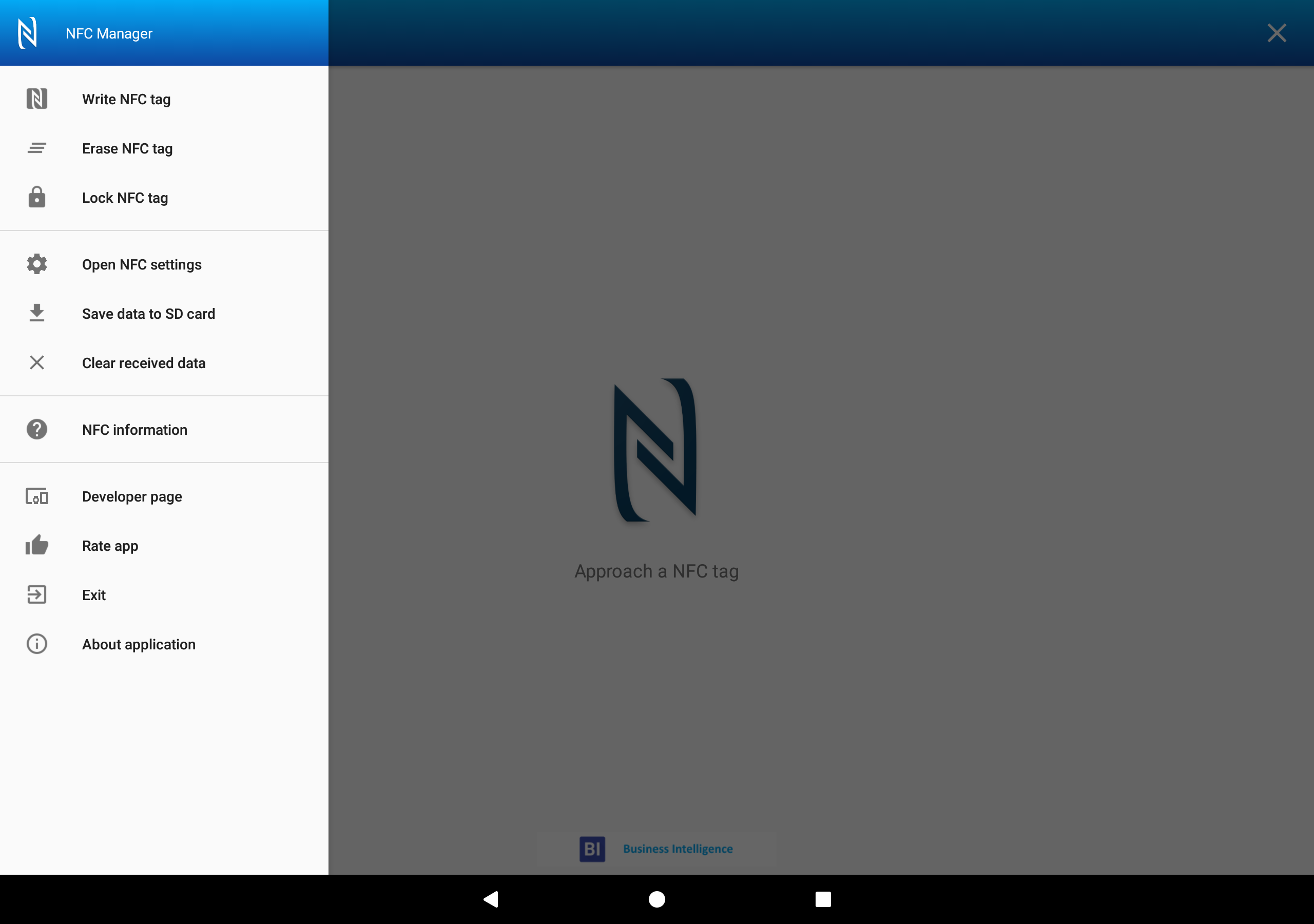Click the NFC Manager title text
The height and width of the screenshot is (924, 1314).
point(109,34)
